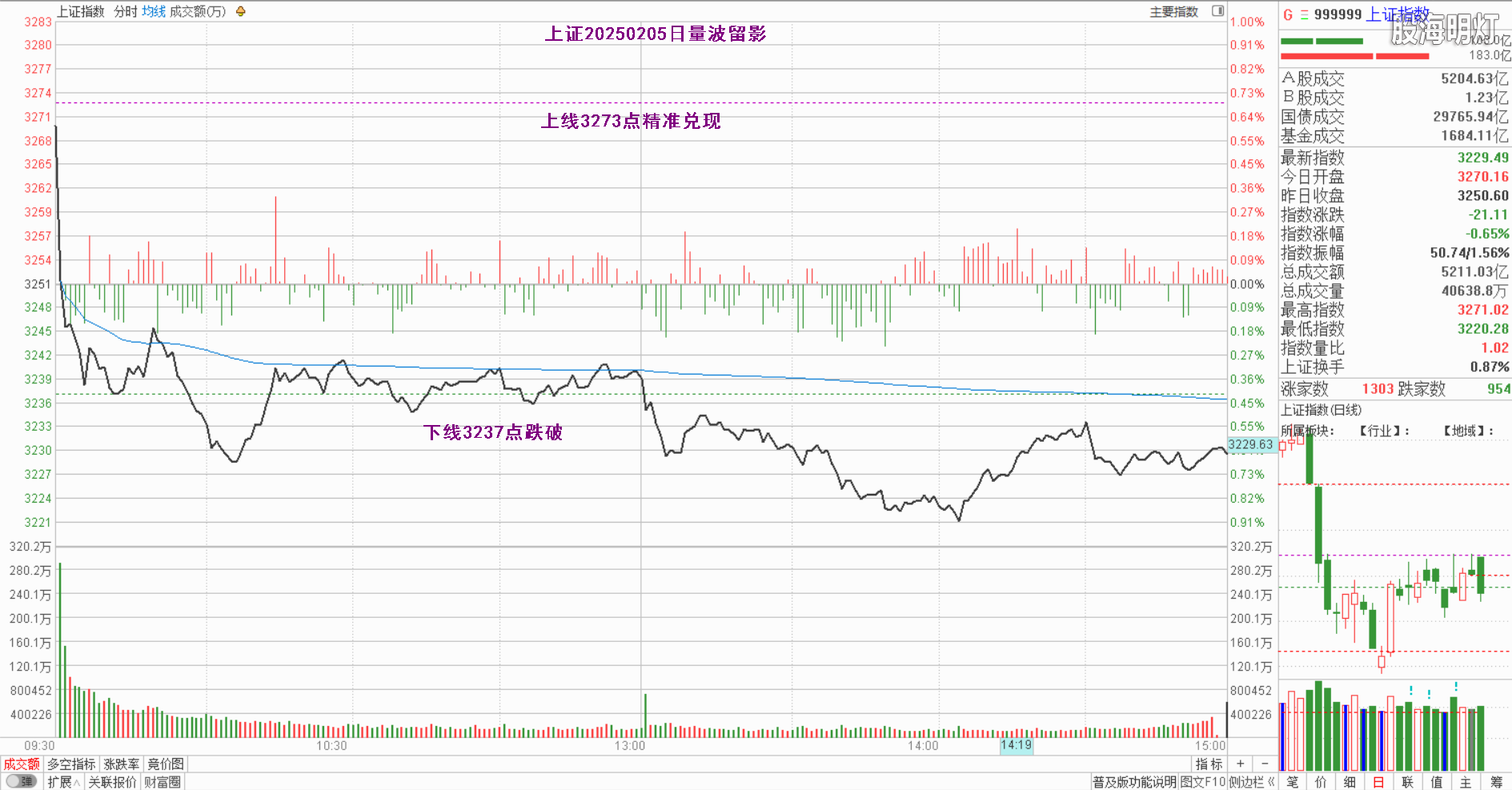
Task: Click the 3229.63 current price tag
Action: pyautogui.click(x=1250, y=444)
